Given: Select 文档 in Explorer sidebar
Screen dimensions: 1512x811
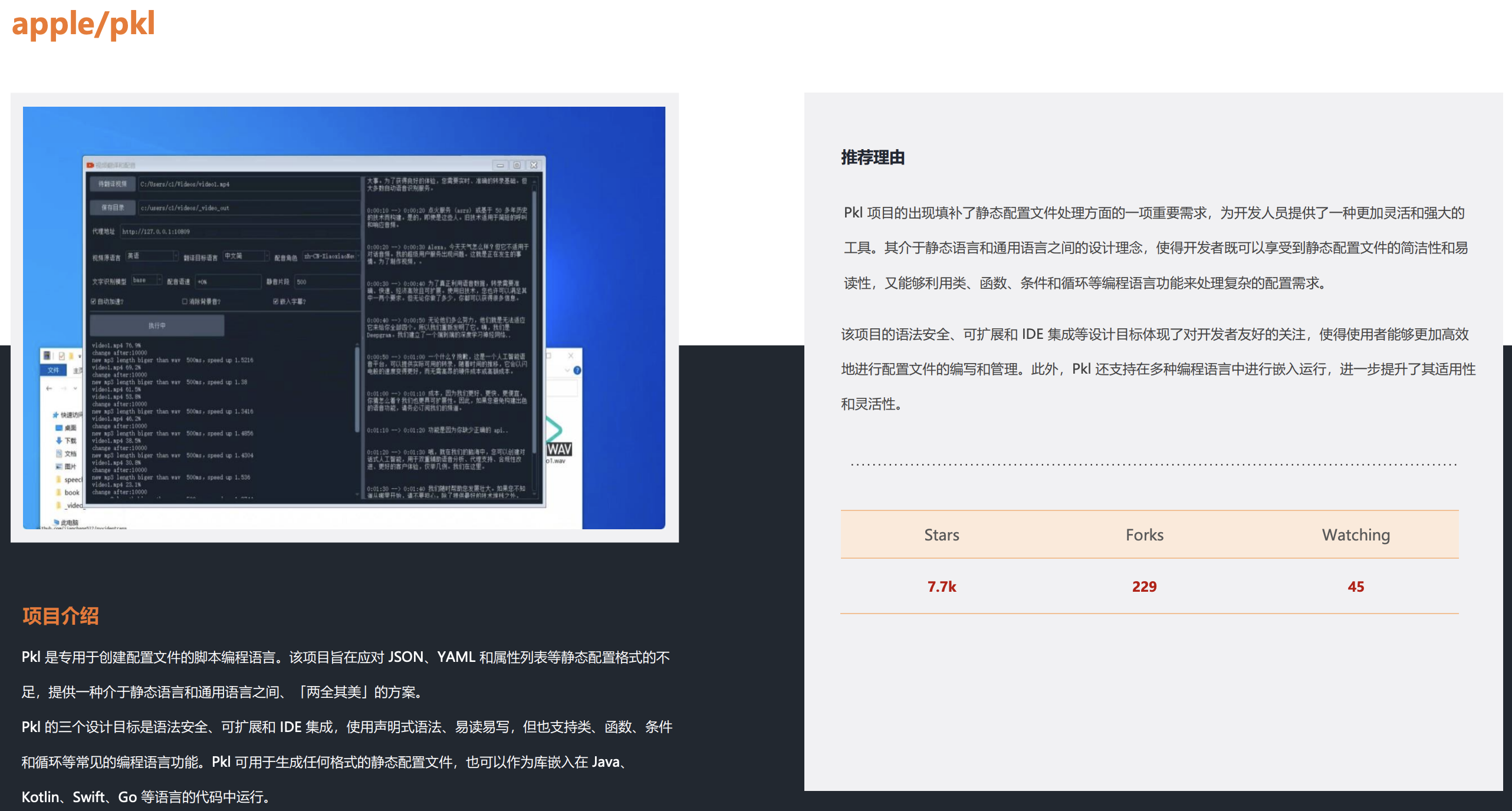Looking at the screenshot, I should [x=66, y=454].
